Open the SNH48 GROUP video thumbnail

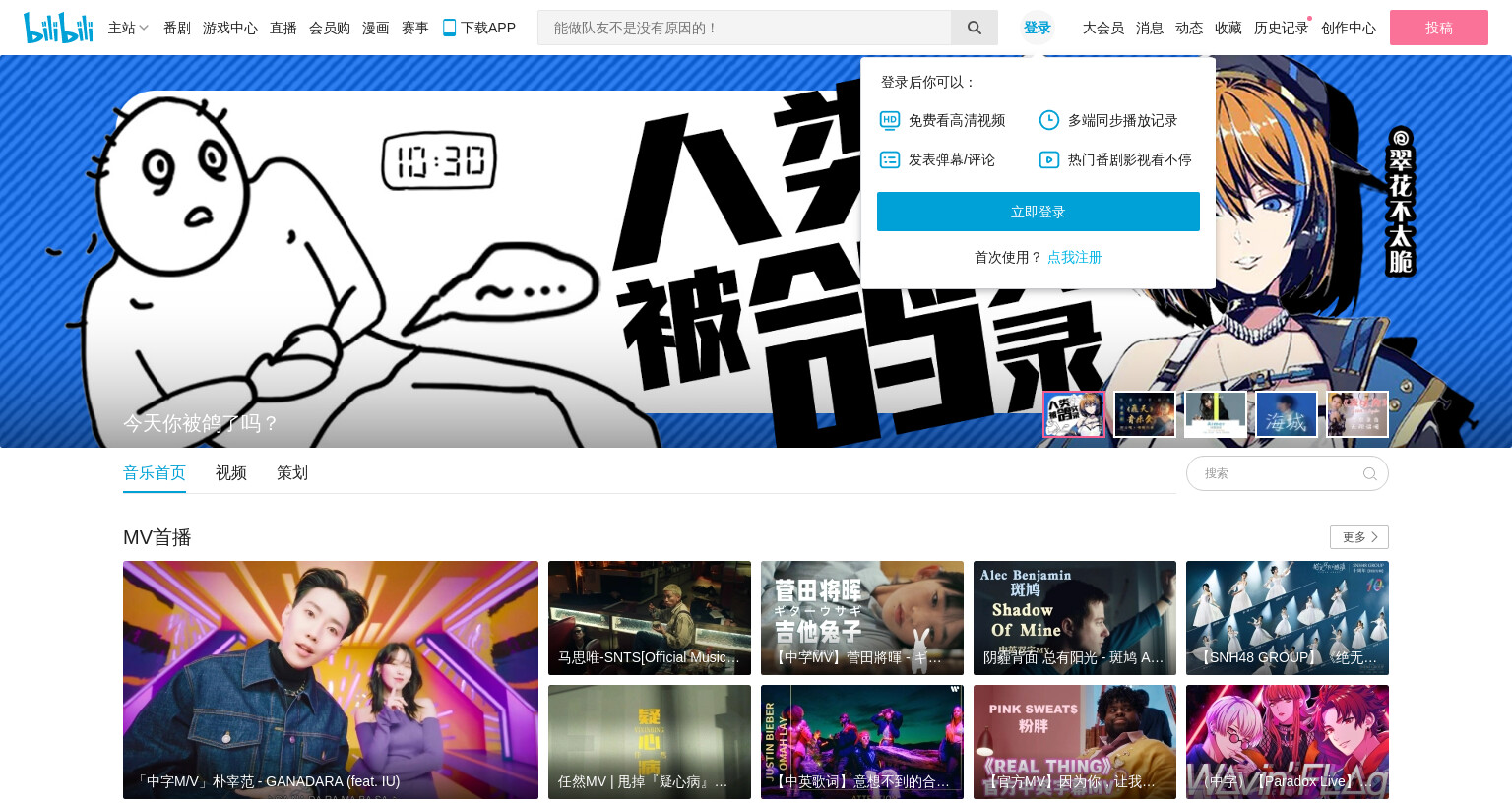click(x=1288, y=618)
